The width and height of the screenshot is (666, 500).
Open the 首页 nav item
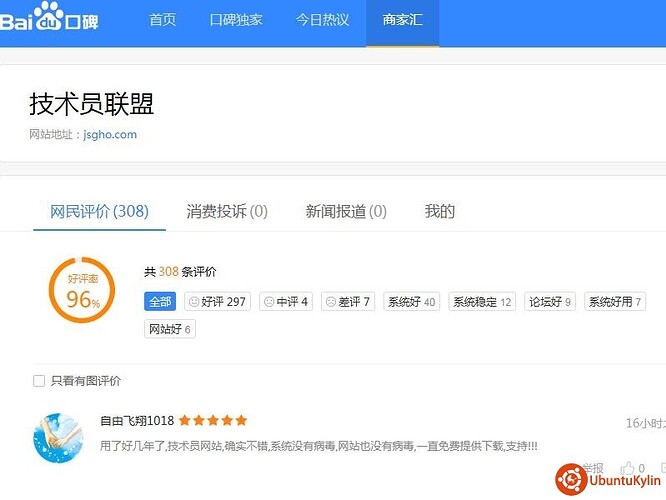163,20
